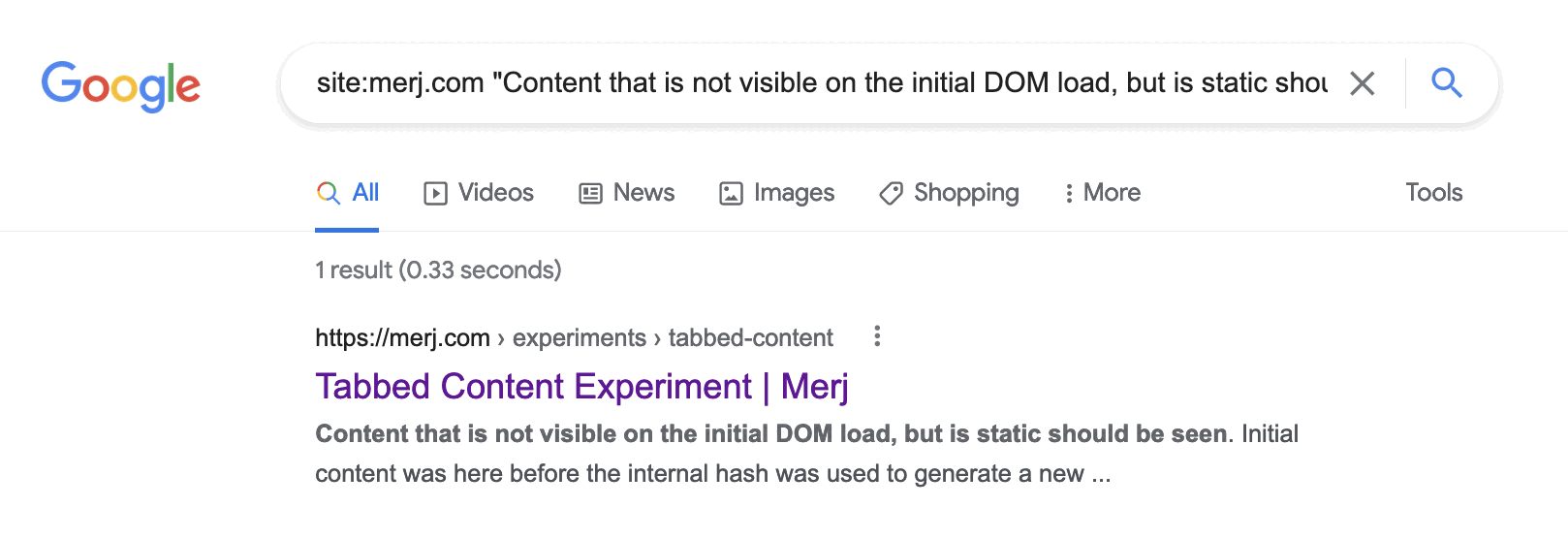The image size is (1568, 539).
Task: Click the Videos play icon
Action: [435, 194]
